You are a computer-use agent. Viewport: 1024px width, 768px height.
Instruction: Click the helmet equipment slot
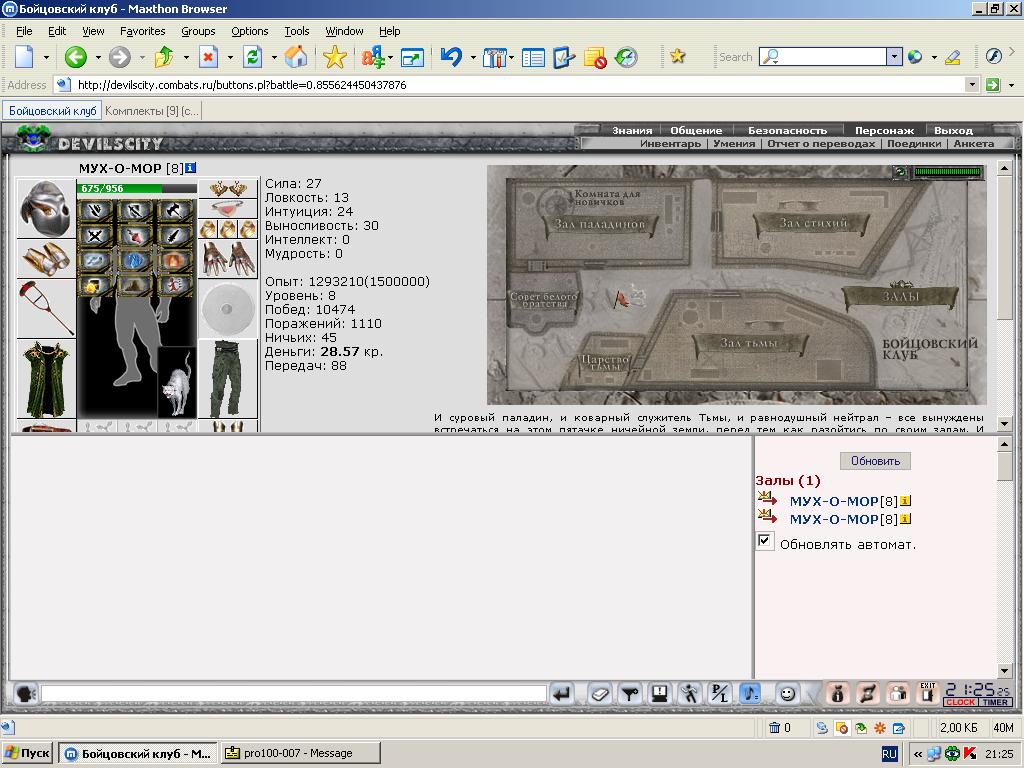click(45, 208)
